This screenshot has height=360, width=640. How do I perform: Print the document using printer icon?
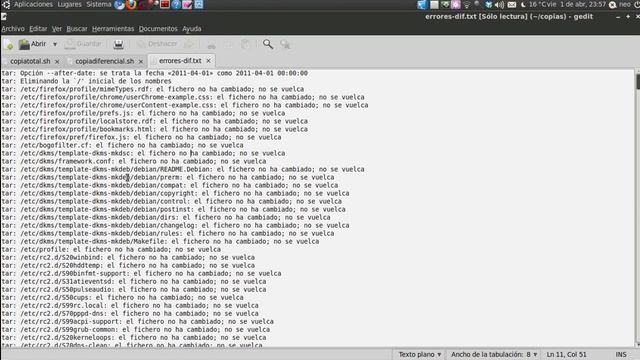tap(118, 44)
